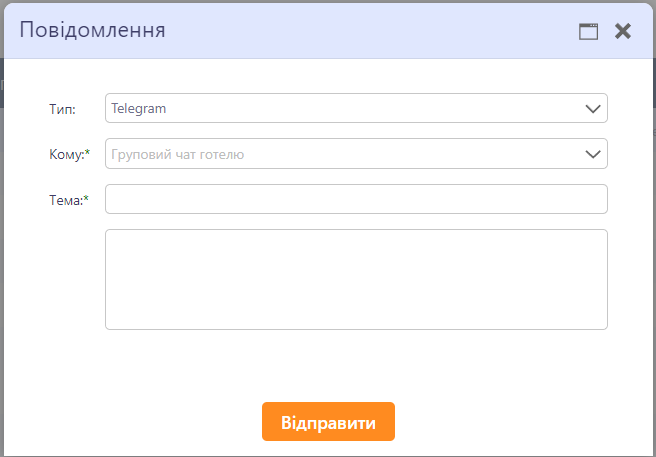Focus the Груповий чат готелю placeholder field

tap(178, 154)
